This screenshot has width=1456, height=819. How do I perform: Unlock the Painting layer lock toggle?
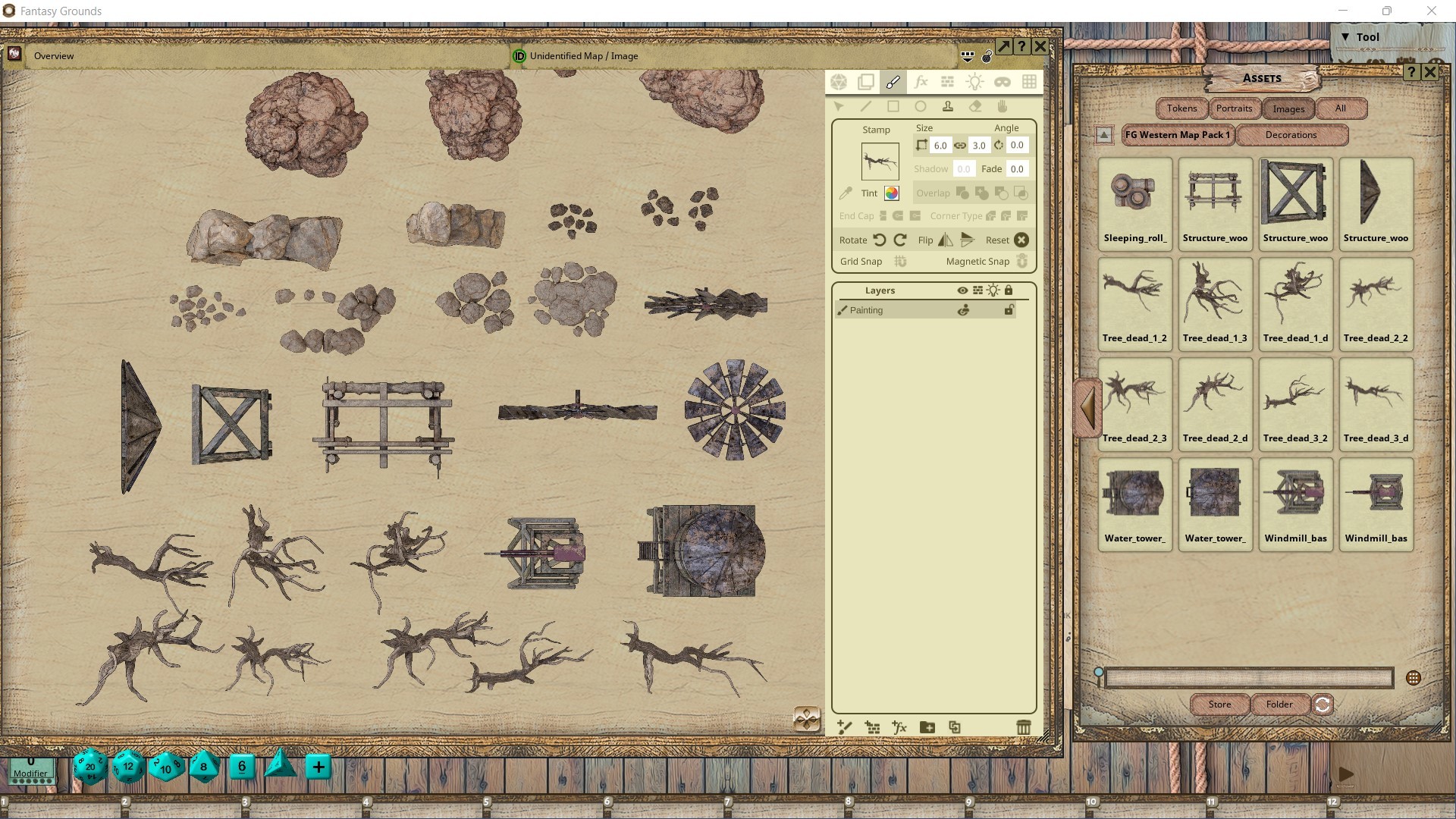1009,309
